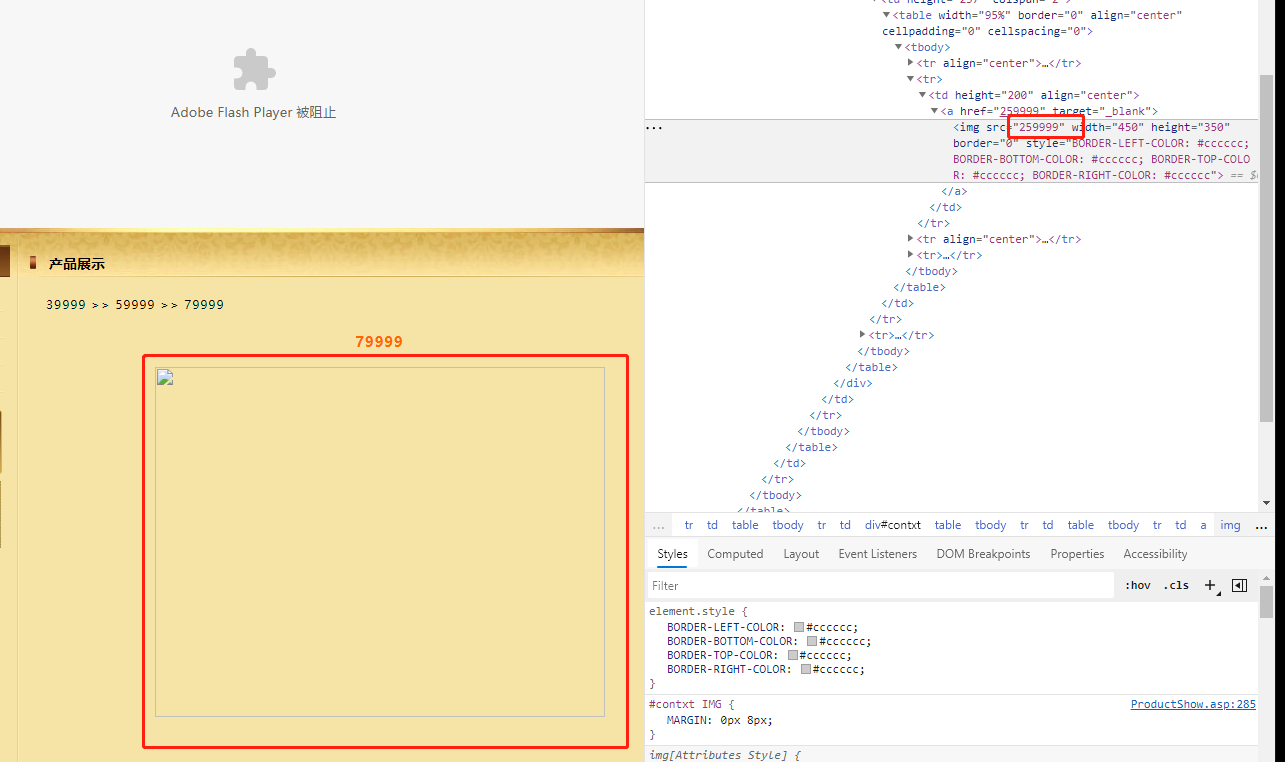
Task: Toggle the computed styles sidebar icon
Action: (x=1239, y=585)
